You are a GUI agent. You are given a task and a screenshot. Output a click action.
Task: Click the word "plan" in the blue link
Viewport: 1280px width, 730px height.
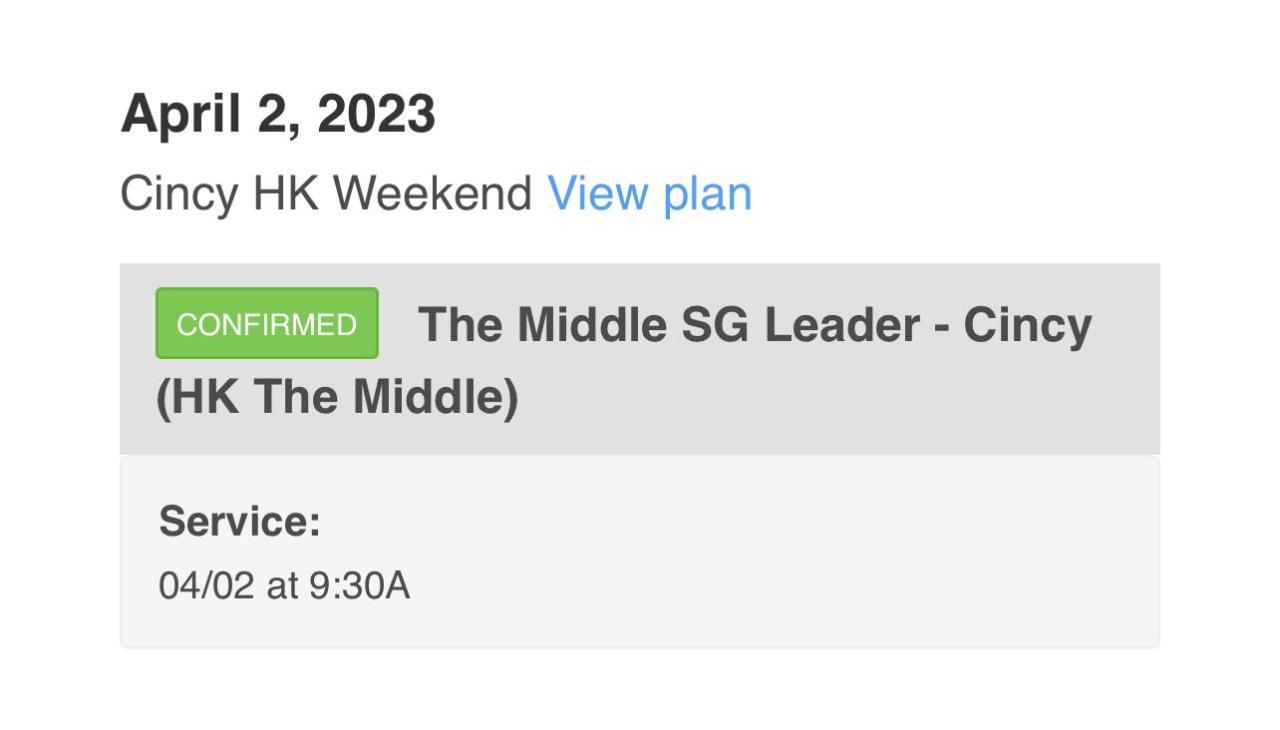[x=707, y=194]
